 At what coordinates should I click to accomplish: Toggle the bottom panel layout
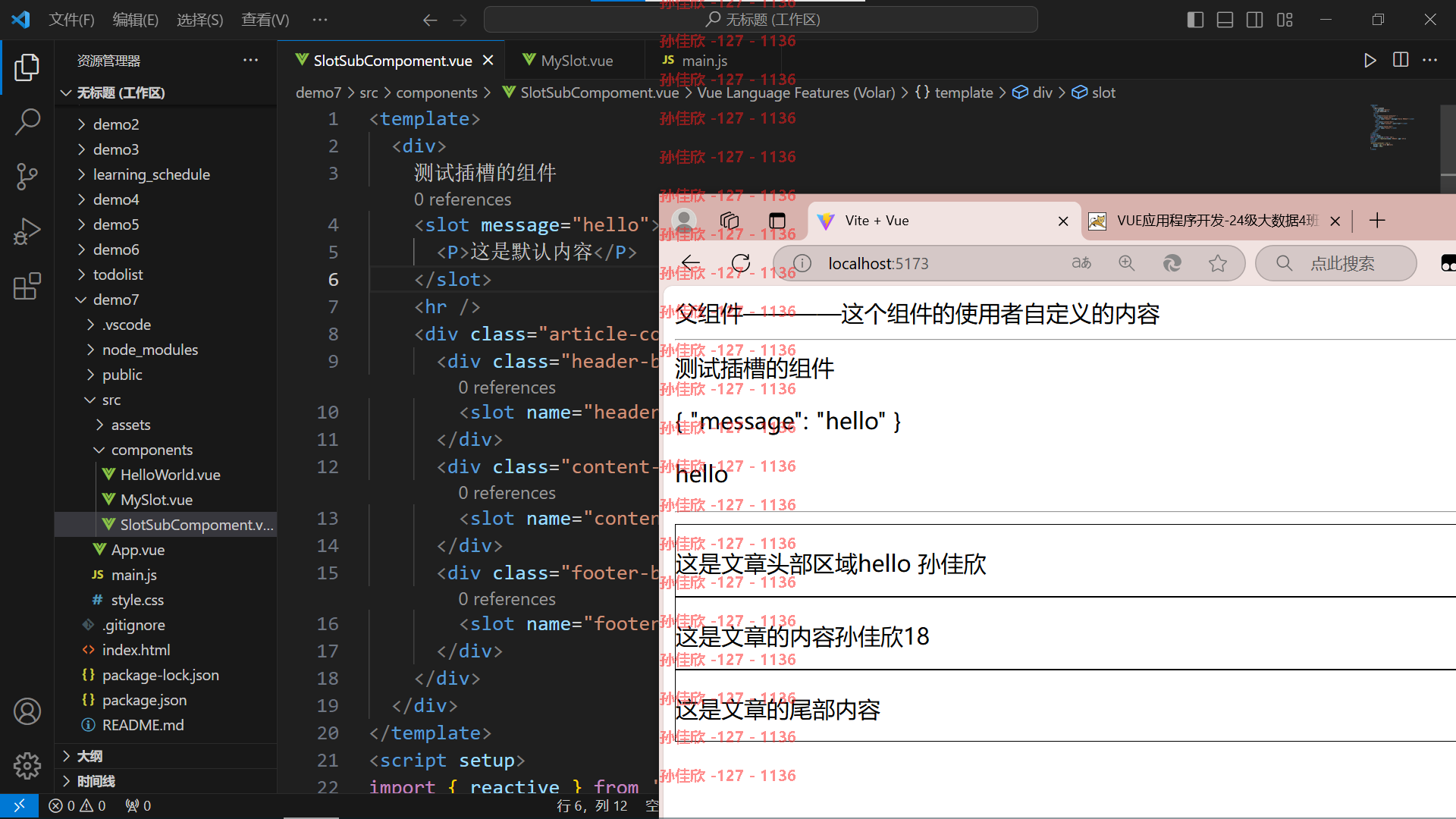tap(1225, 20)
